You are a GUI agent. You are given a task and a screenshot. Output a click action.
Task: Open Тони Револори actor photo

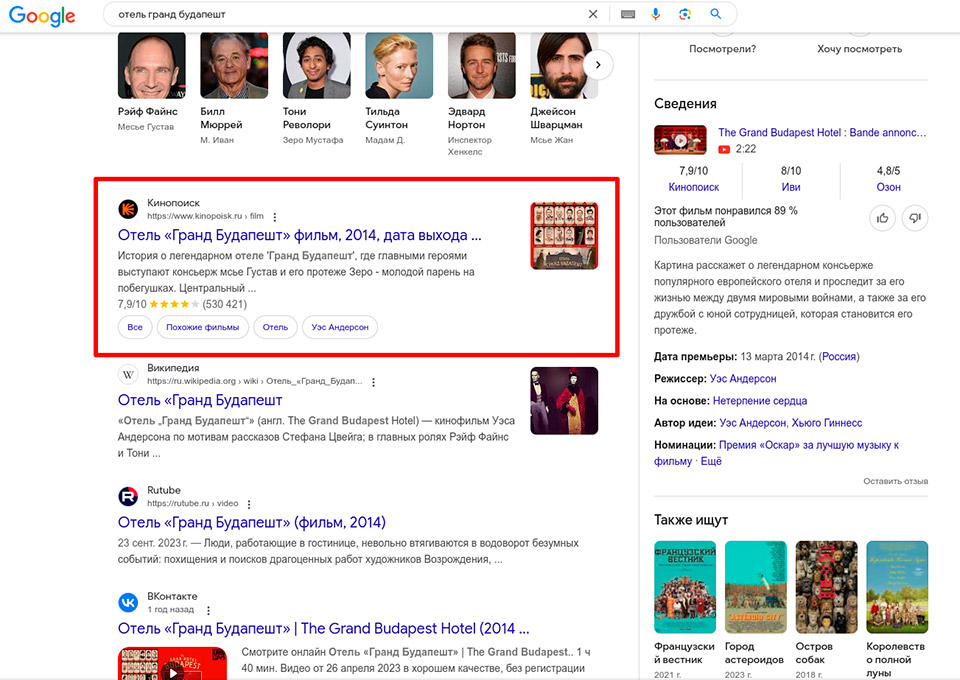317,65
